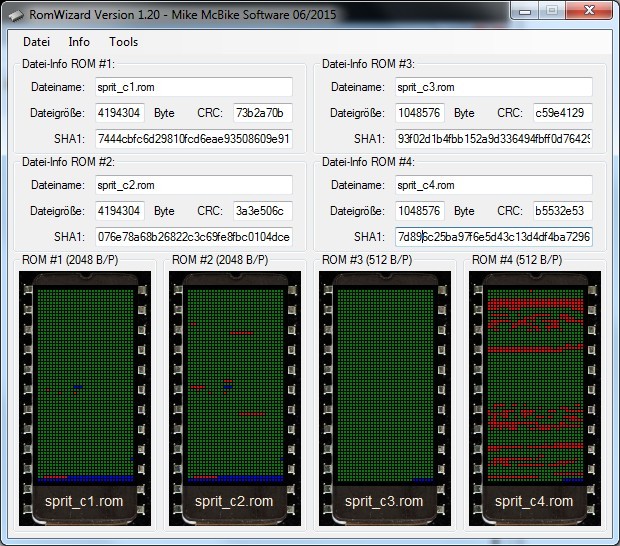Click the ROM #2 Dateiname field sprit_c2.rom
620x546 pixels.
click(193, 186)
